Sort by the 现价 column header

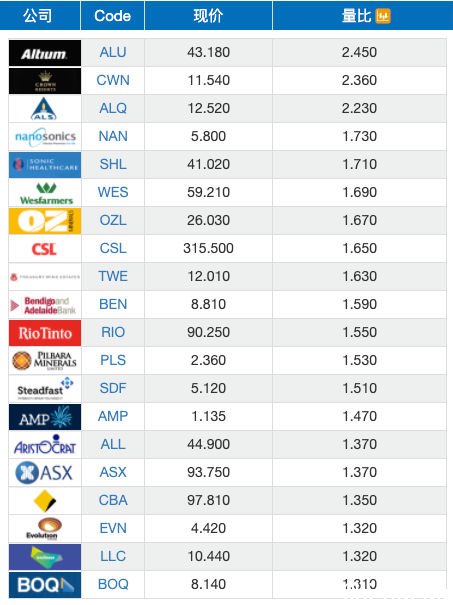coord(208,15)
